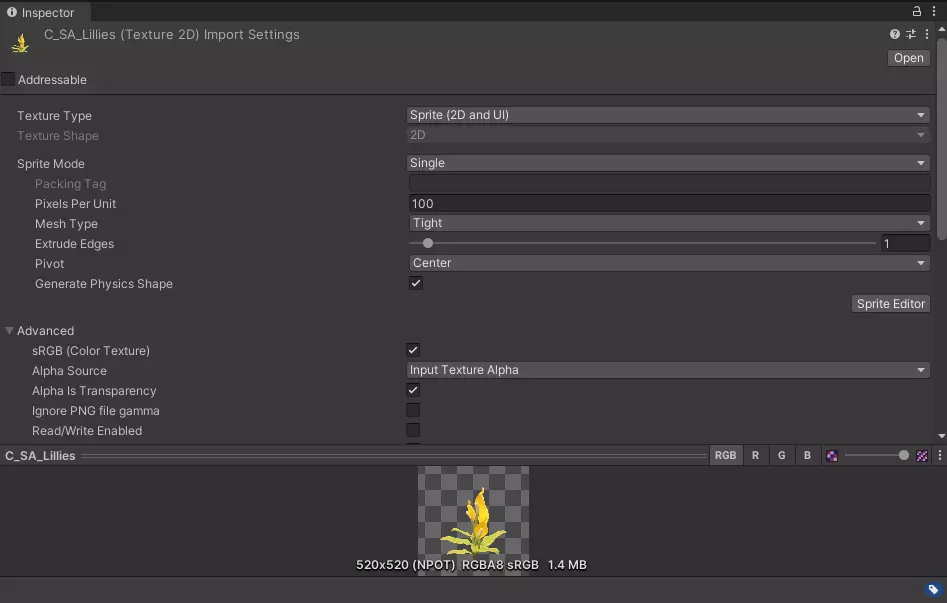Toggle the alpha channel preview icon
Screen dimensions: 947x603
832,456
